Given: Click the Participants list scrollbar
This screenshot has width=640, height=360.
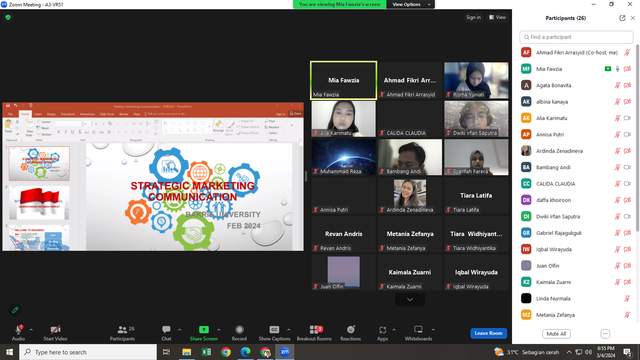Looking at the screenshot, I should 638,139.
